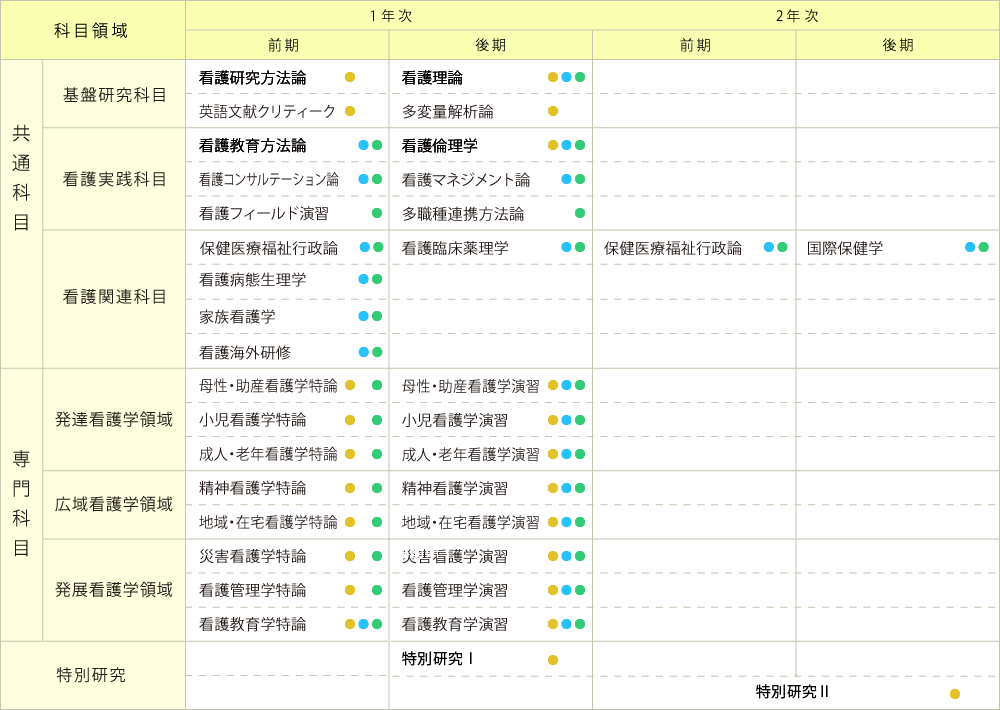Select the 多変量解析論 course entry
Image resolution: width=1000 pixels, height=710 pixels.
(448, 112)
